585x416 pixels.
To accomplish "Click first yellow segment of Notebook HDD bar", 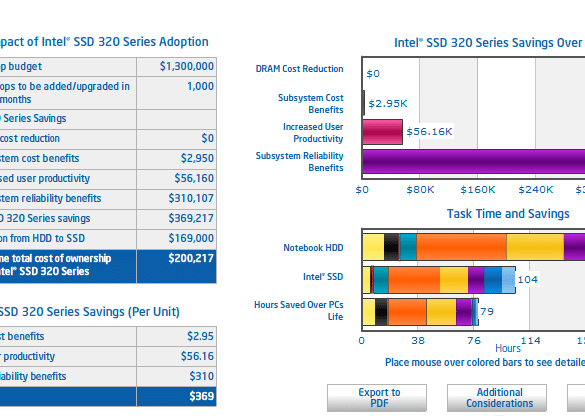I will click(373, 247).
